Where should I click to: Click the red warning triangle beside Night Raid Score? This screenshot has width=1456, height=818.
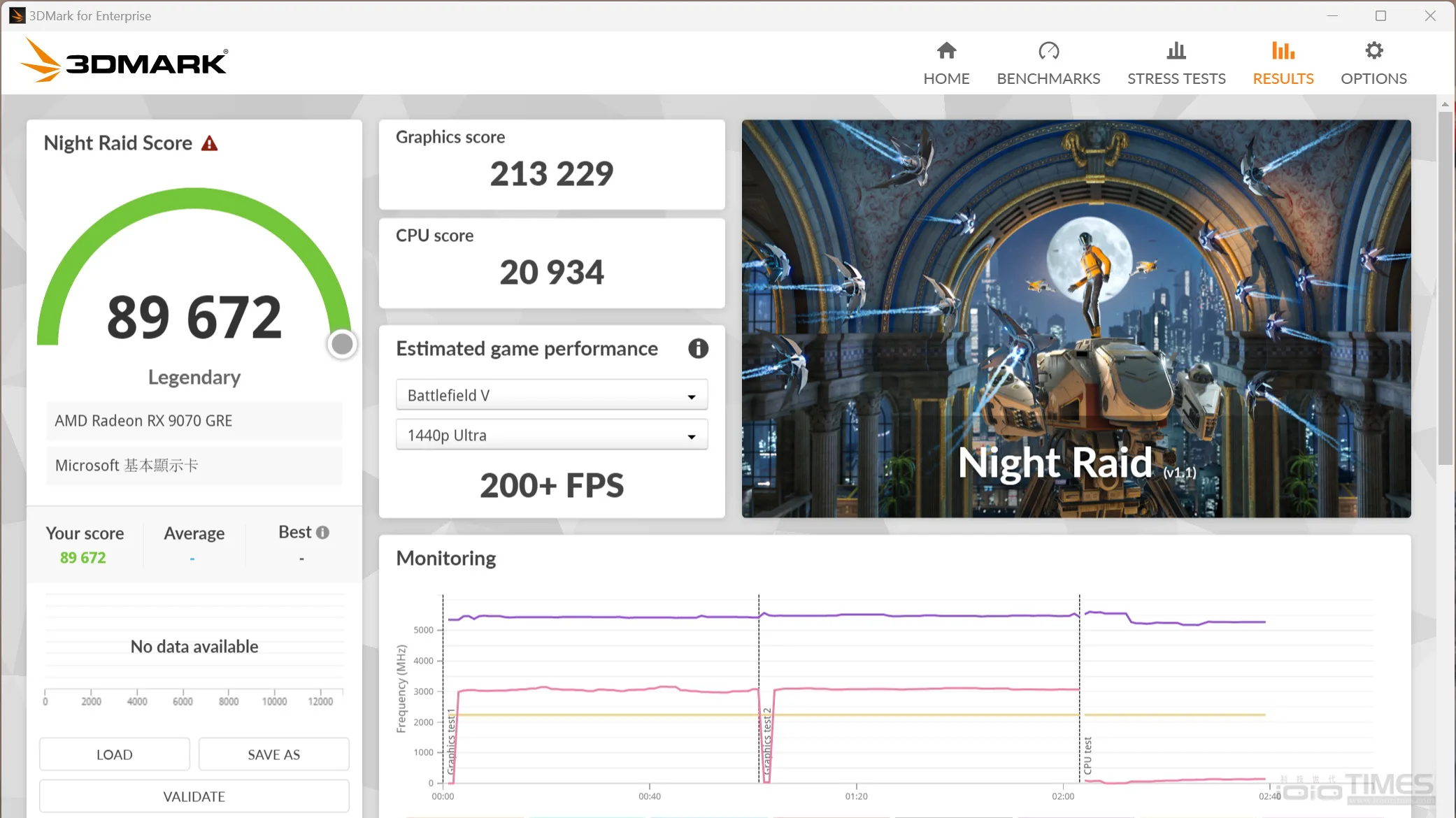point(209,143)
